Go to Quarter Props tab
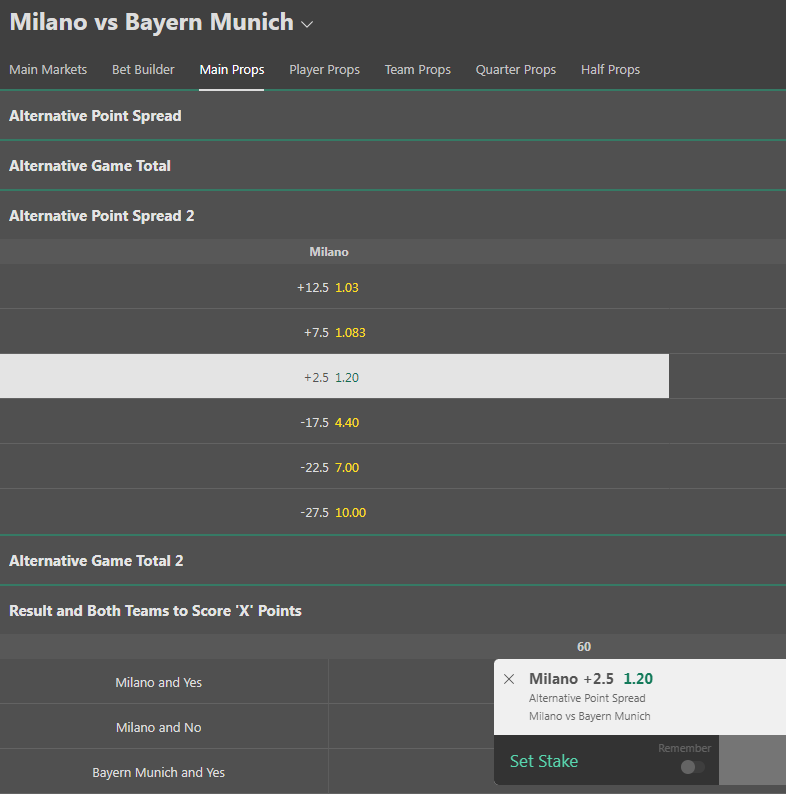 pyautogui.click(x=516, y=69)
